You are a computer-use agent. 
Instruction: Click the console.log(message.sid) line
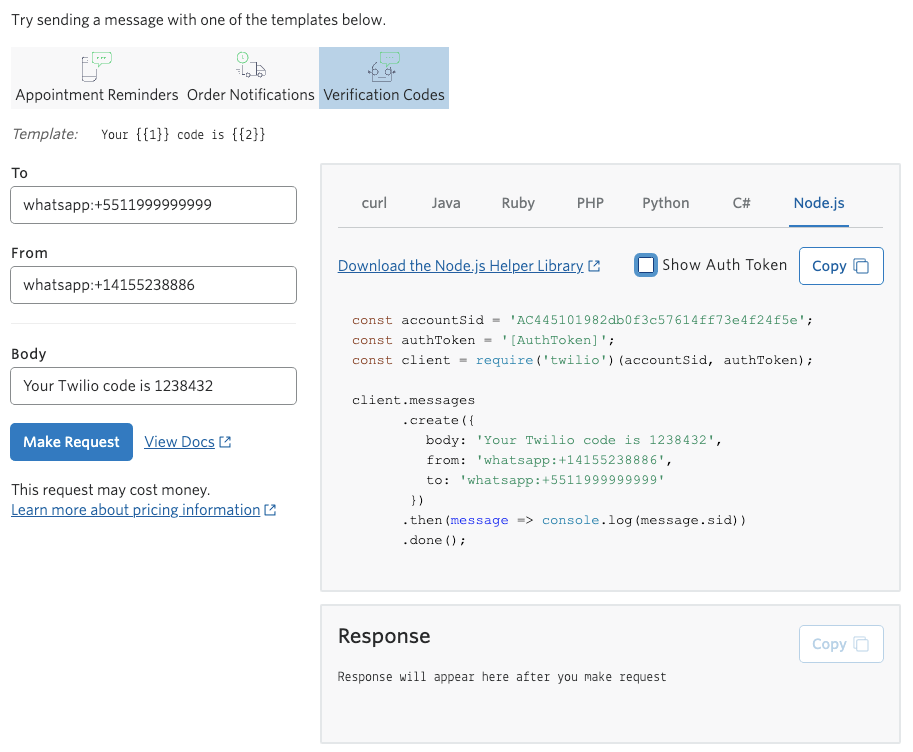pos(574,520)
